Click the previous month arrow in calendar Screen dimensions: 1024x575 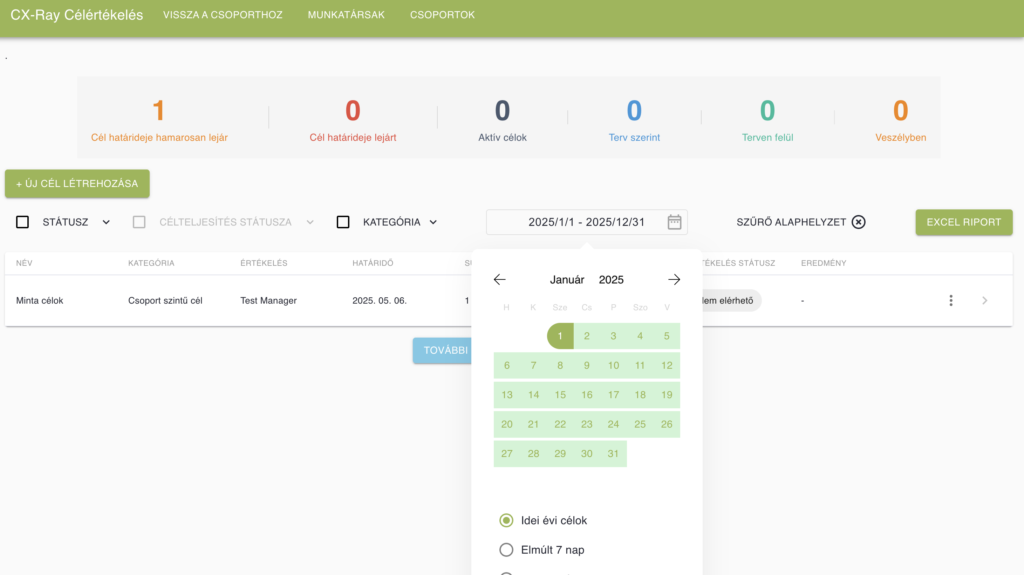pyautogui.click(x=500, y=280)
